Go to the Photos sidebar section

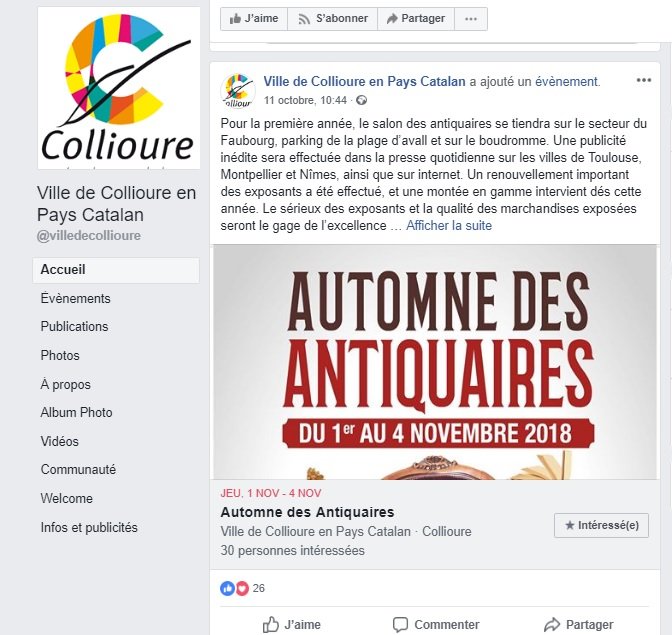coord(60,355)
